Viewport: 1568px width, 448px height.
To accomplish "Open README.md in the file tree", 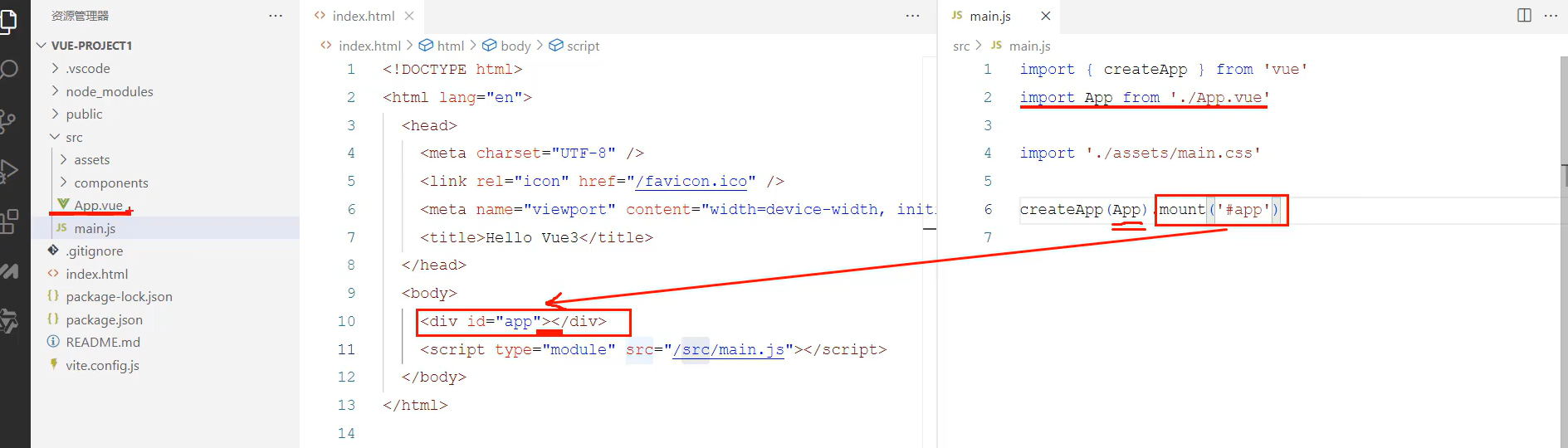I will coord(103,342).
